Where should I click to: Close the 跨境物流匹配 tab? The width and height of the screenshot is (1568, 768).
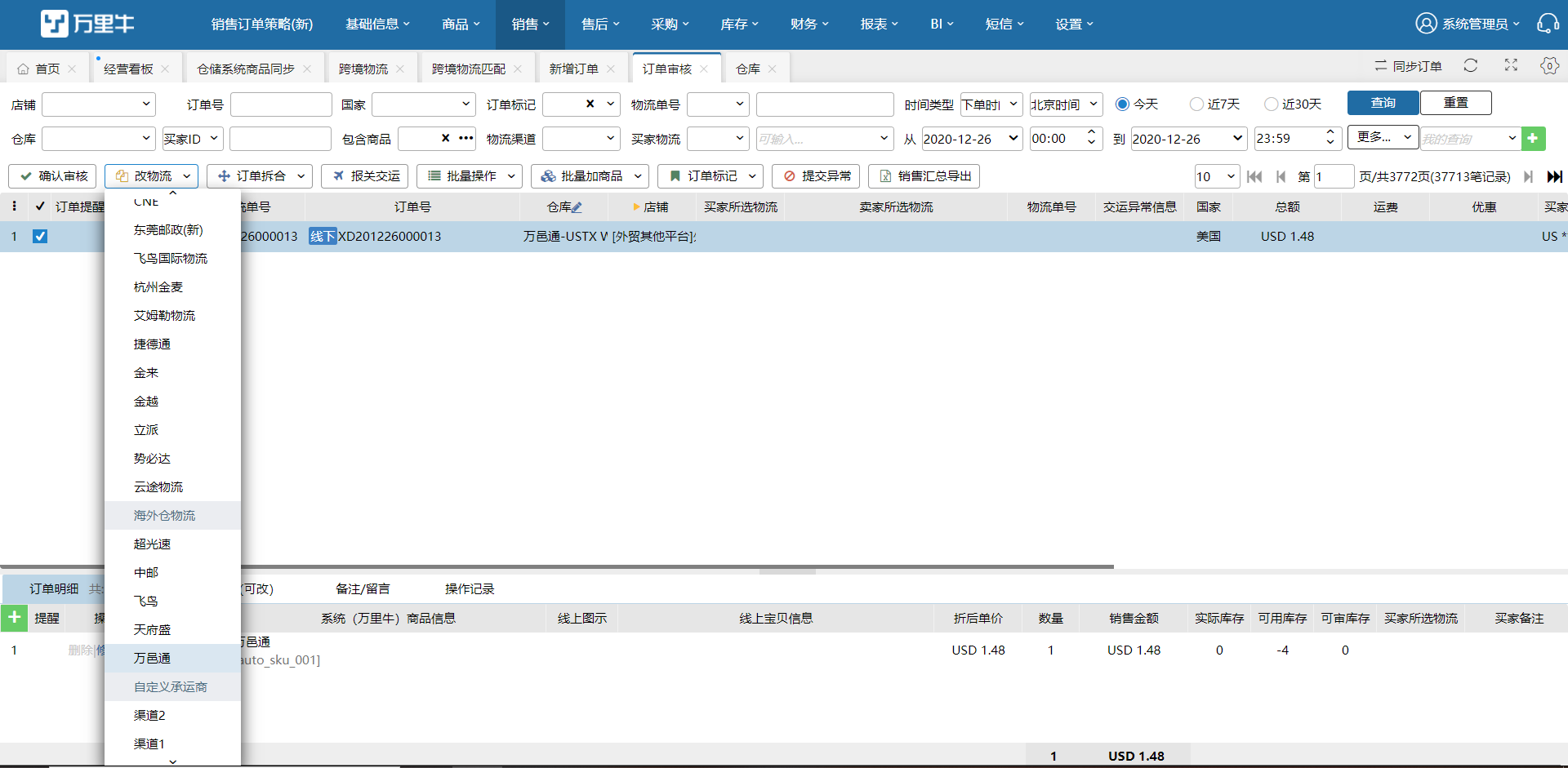coord(518,69)
